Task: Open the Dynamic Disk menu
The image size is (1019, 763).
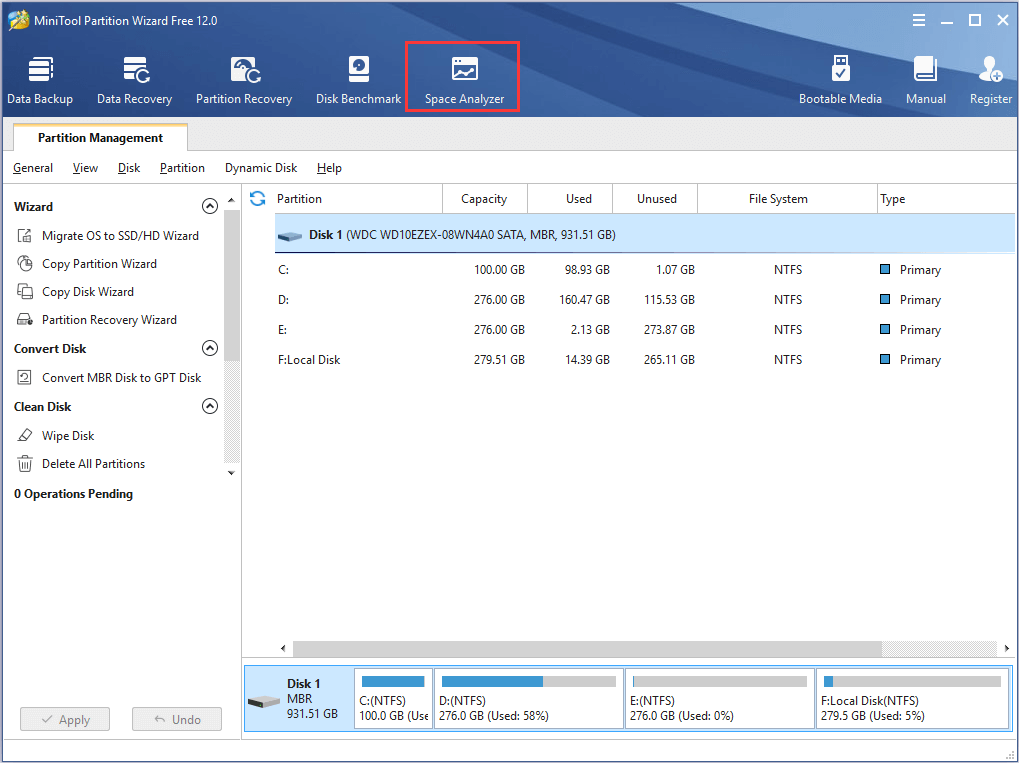Action: (x=261, y=168)
